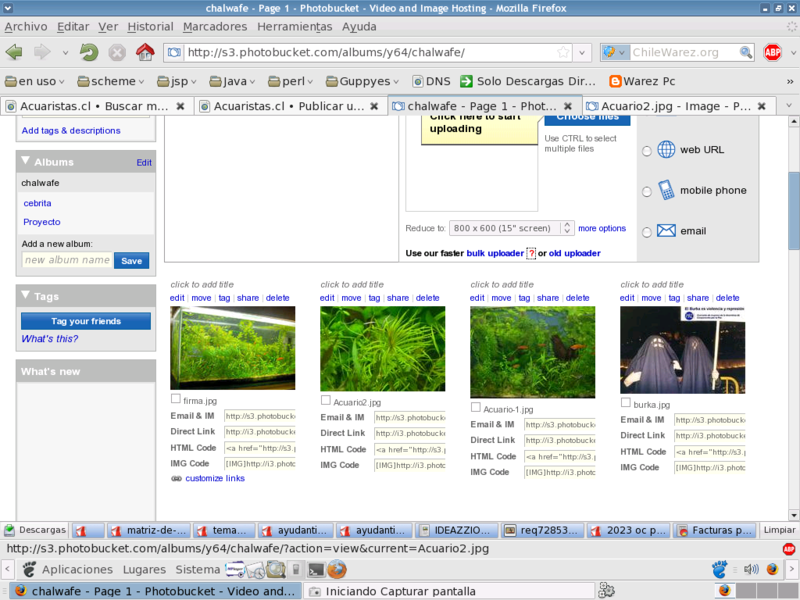
Task: Click the Firefox reload page icon
Action: tap(90, 52)
